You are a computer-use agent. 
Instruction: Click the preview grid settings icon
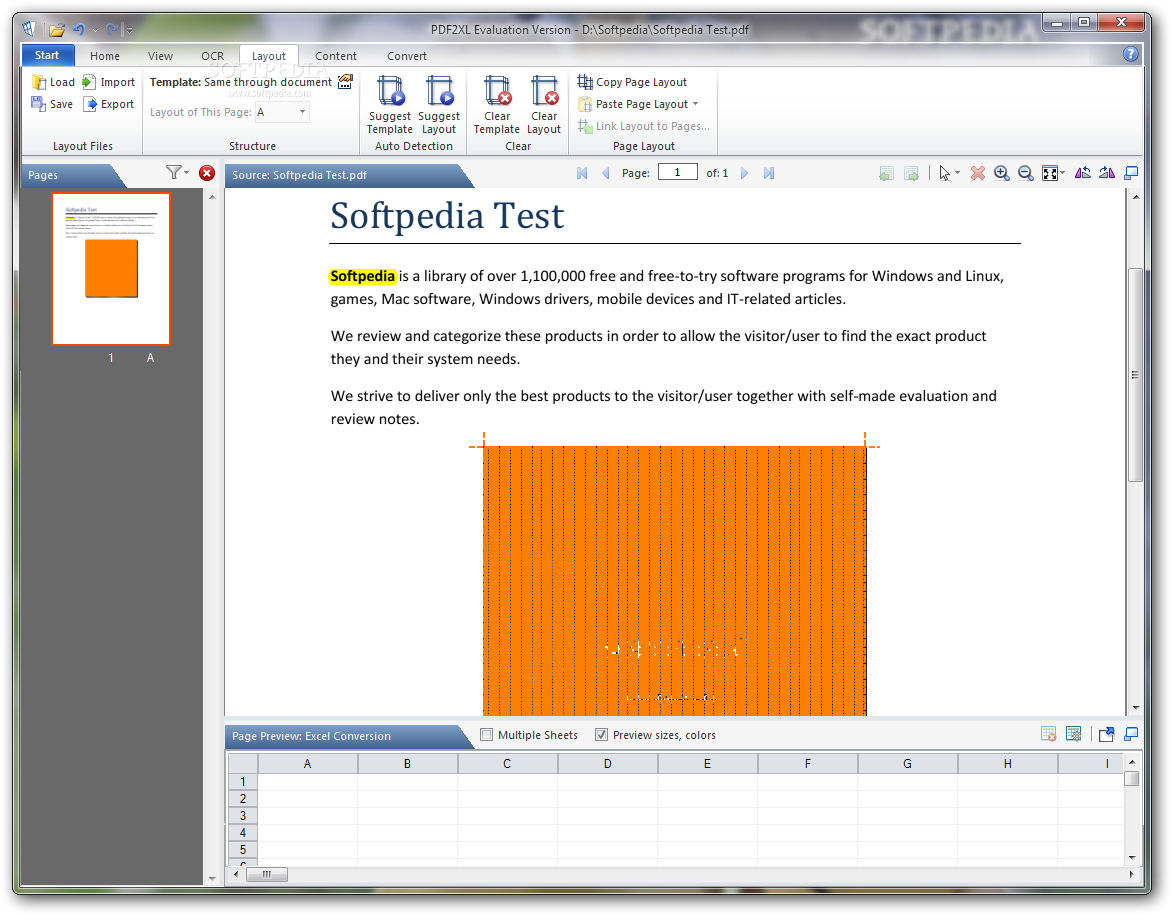click(1073, 734)
